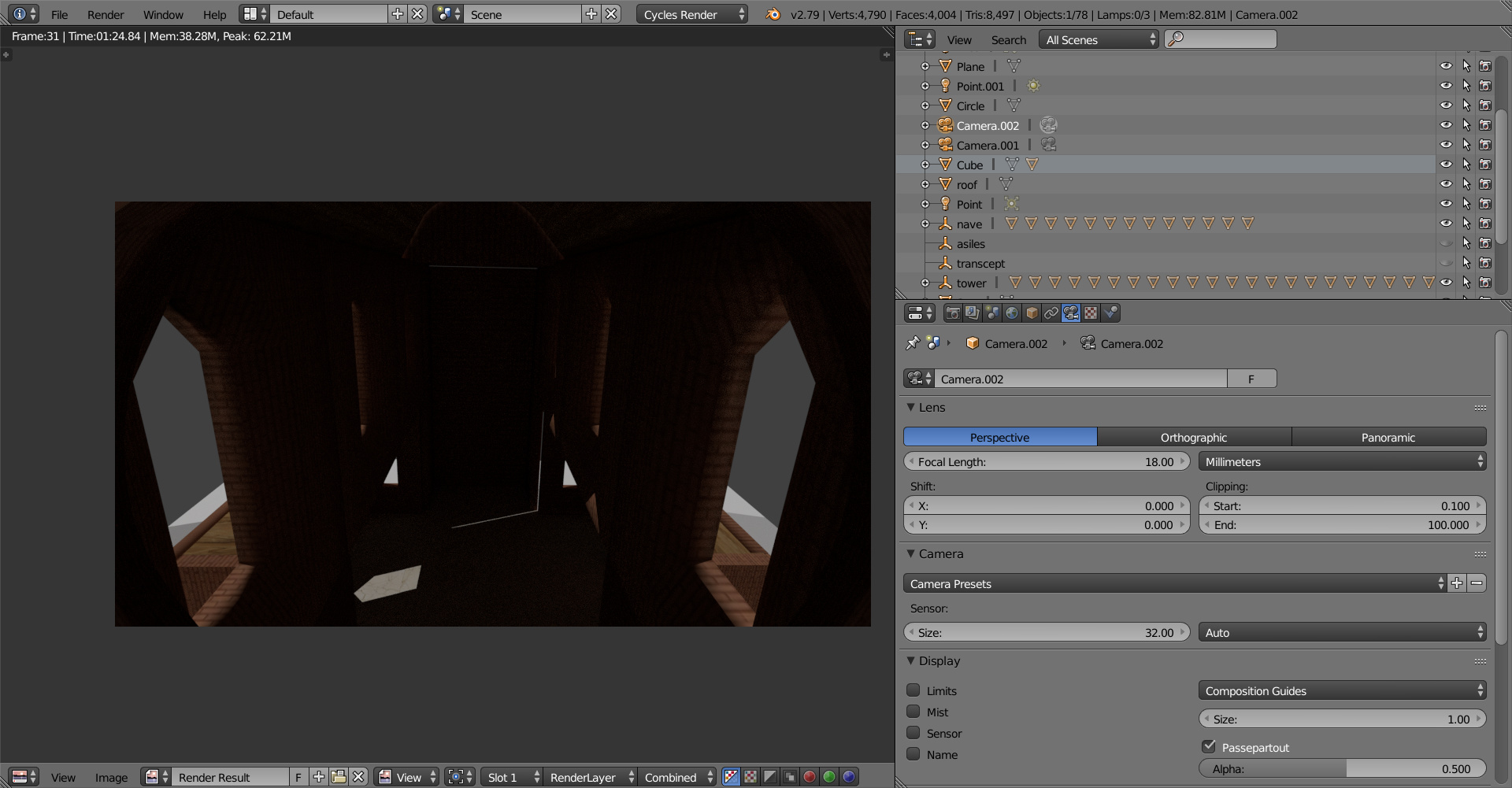Delete the current Scene

[611, 14]
